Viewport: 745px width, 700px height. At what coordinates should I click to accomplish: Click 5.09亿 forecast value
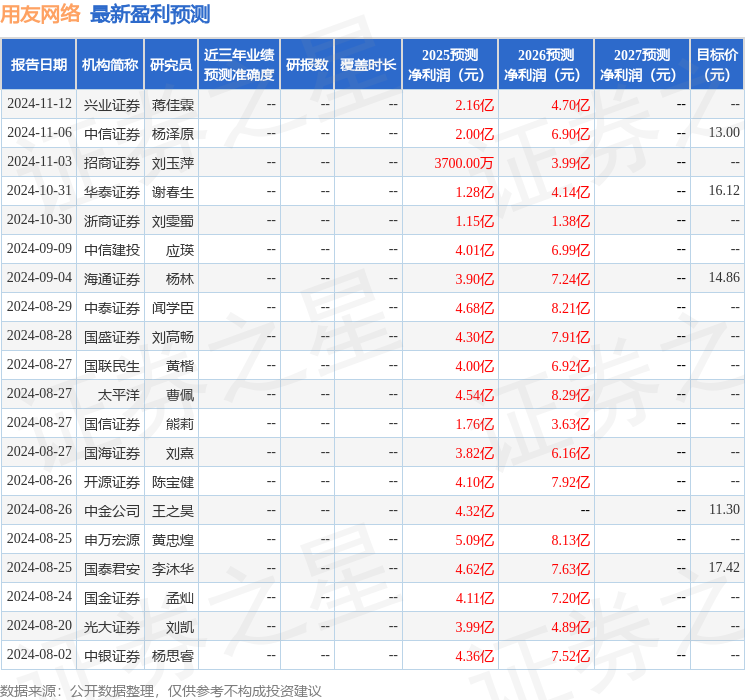475,540
